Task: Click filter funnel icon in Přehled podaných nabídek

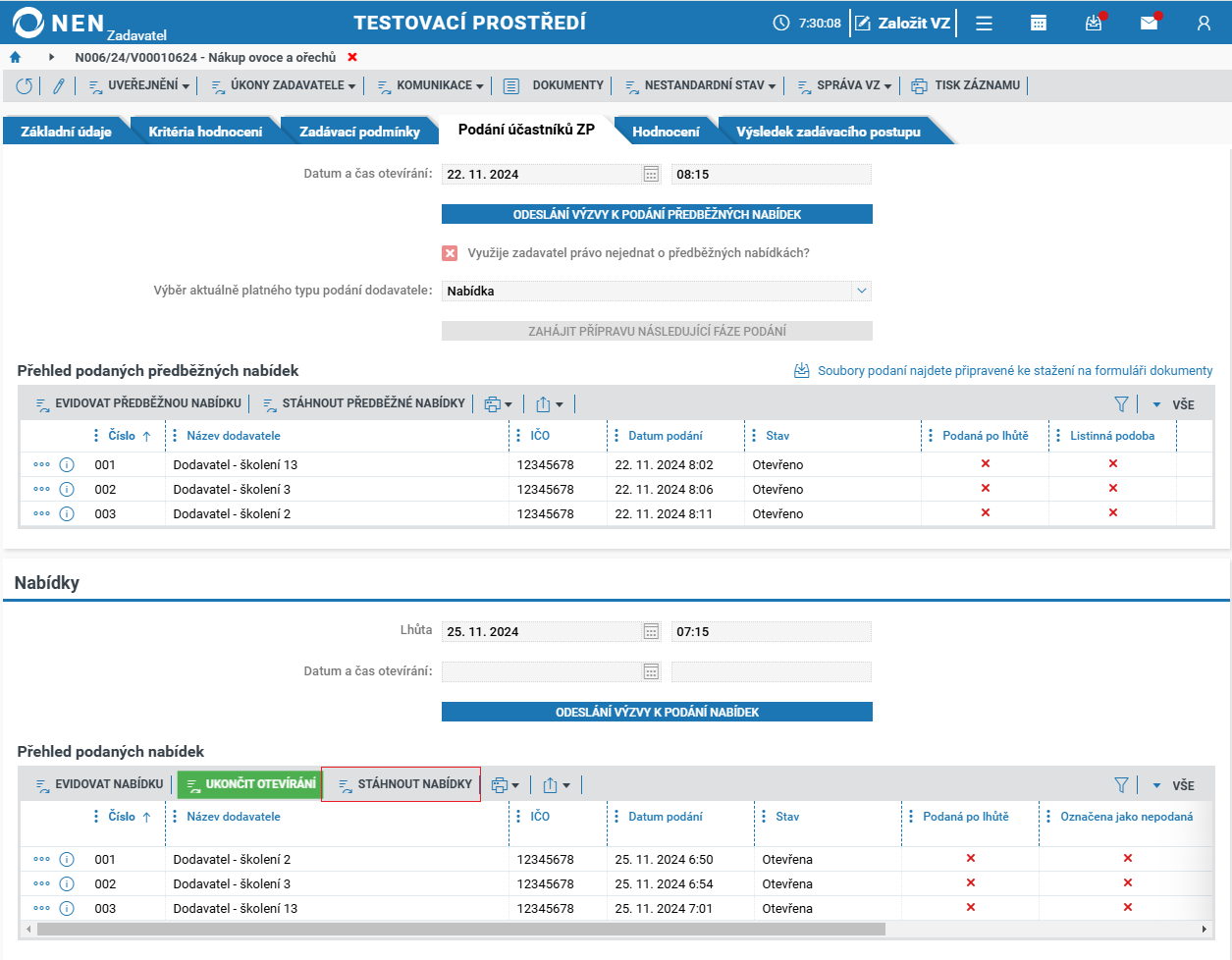Action: click(1121, 785)
